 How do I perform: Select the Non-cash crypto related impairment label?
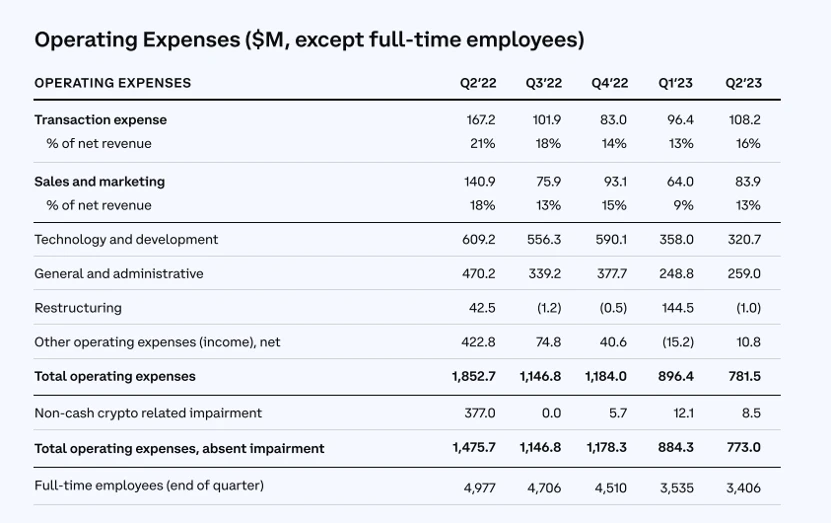click(x=148, y=413)
